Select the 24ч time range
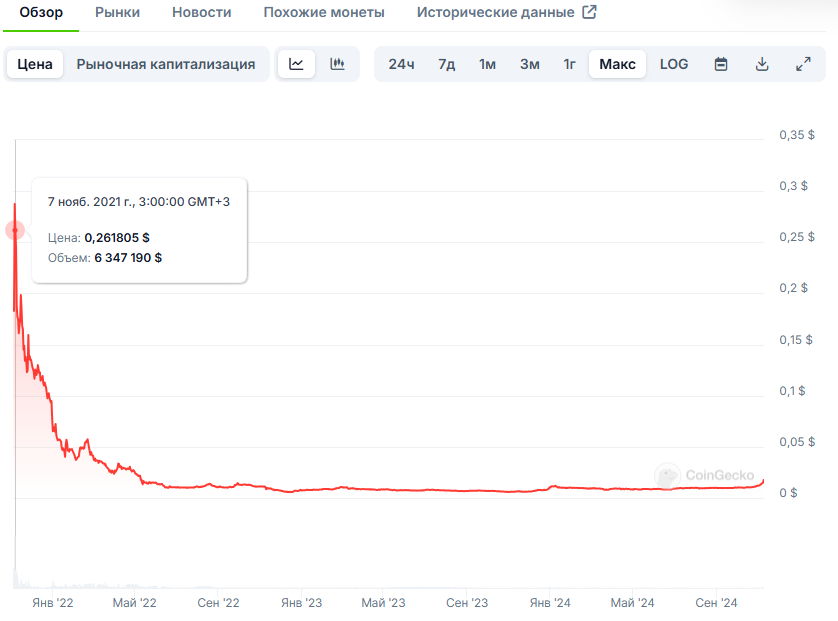Image resolution: width=838 pixels, height=621 pixels. coord(401,64)
